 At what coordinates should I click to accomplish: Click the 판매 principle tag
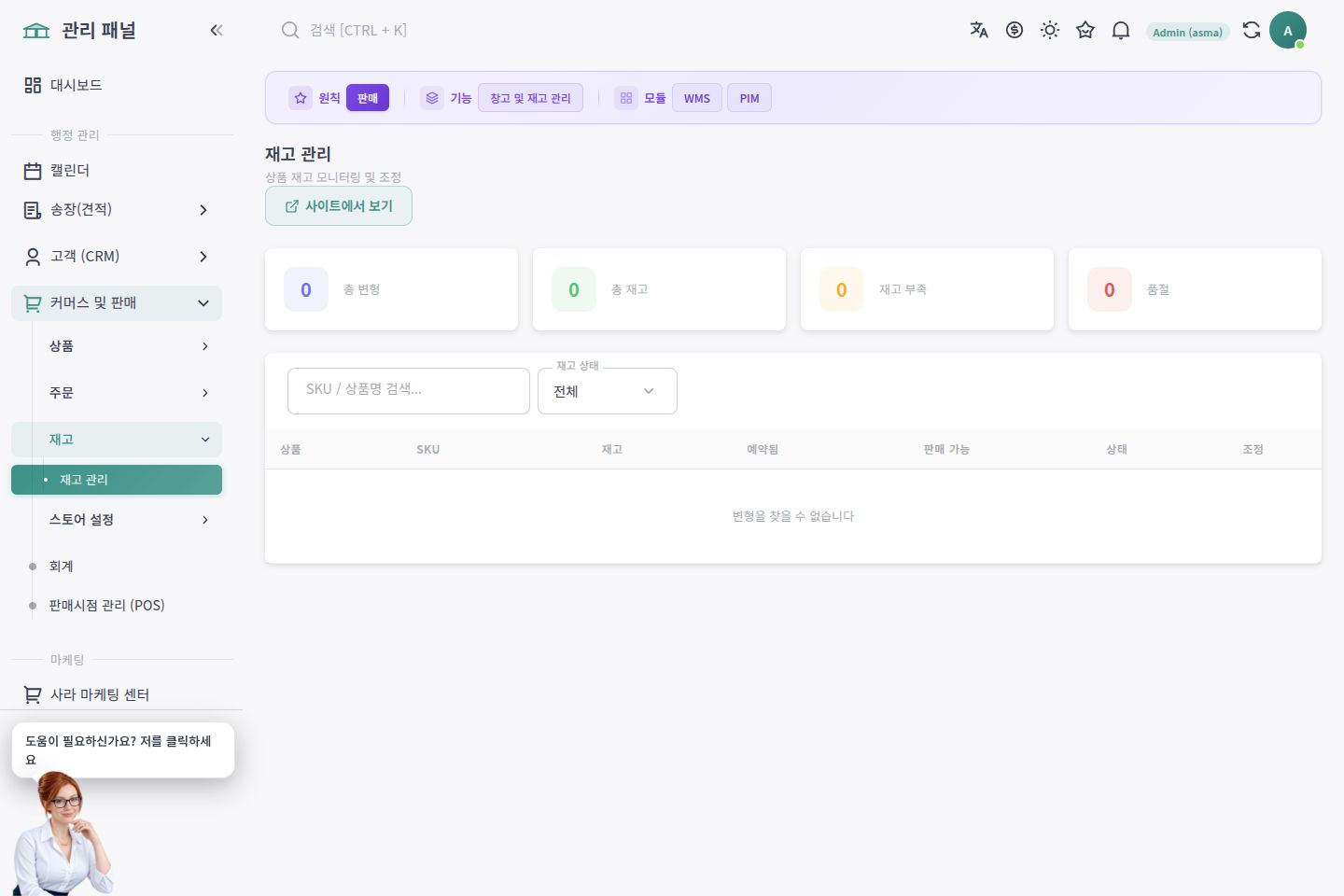pyautogui.click(x=368, y=98)
